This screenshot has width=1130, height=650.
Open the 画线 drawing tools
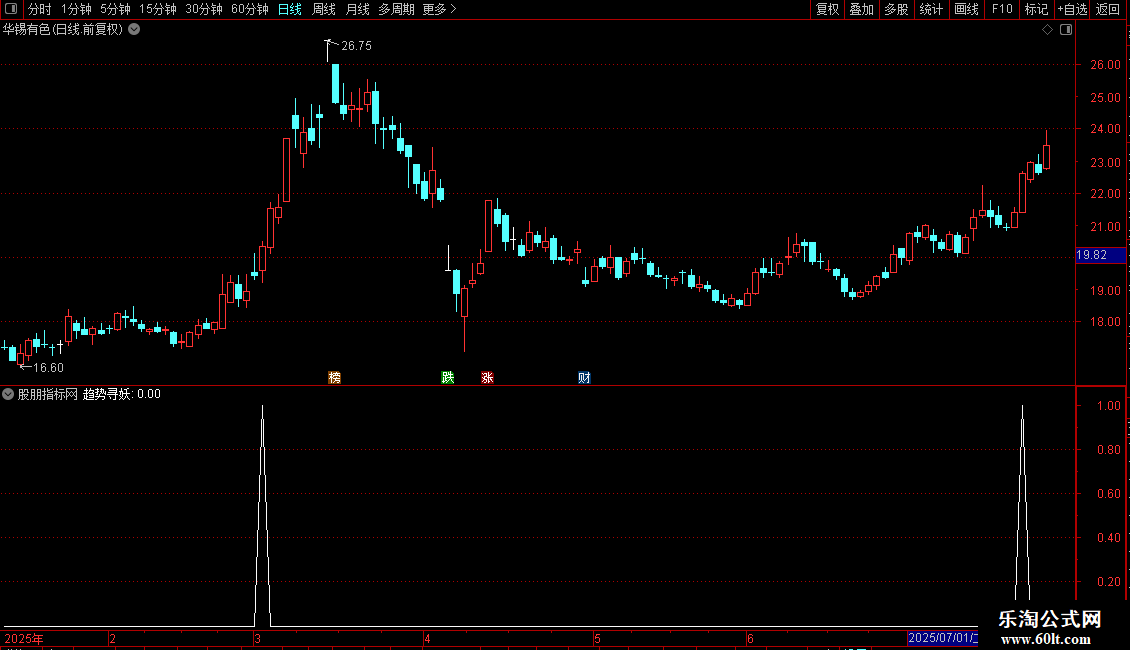tap(966, 9)
